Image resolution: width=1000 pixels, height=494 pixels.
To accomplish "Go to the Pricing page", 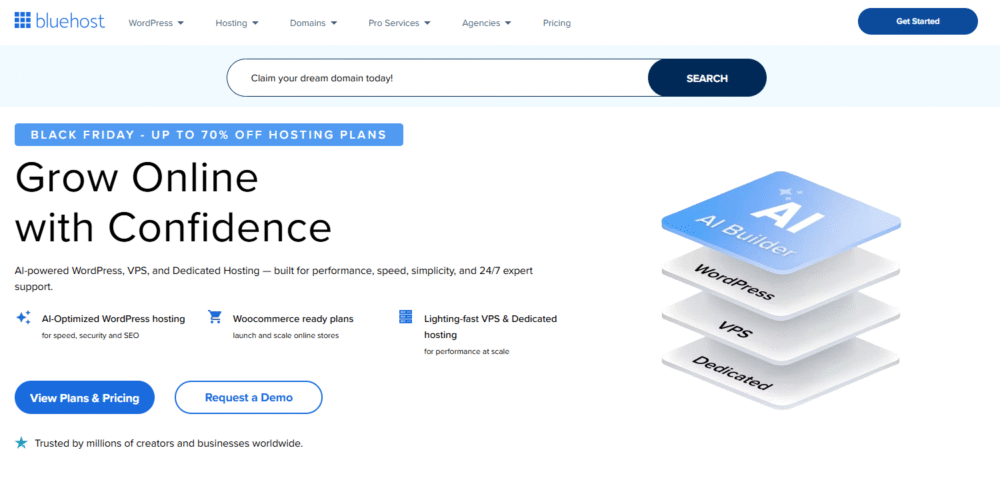I will coord(557,23).
